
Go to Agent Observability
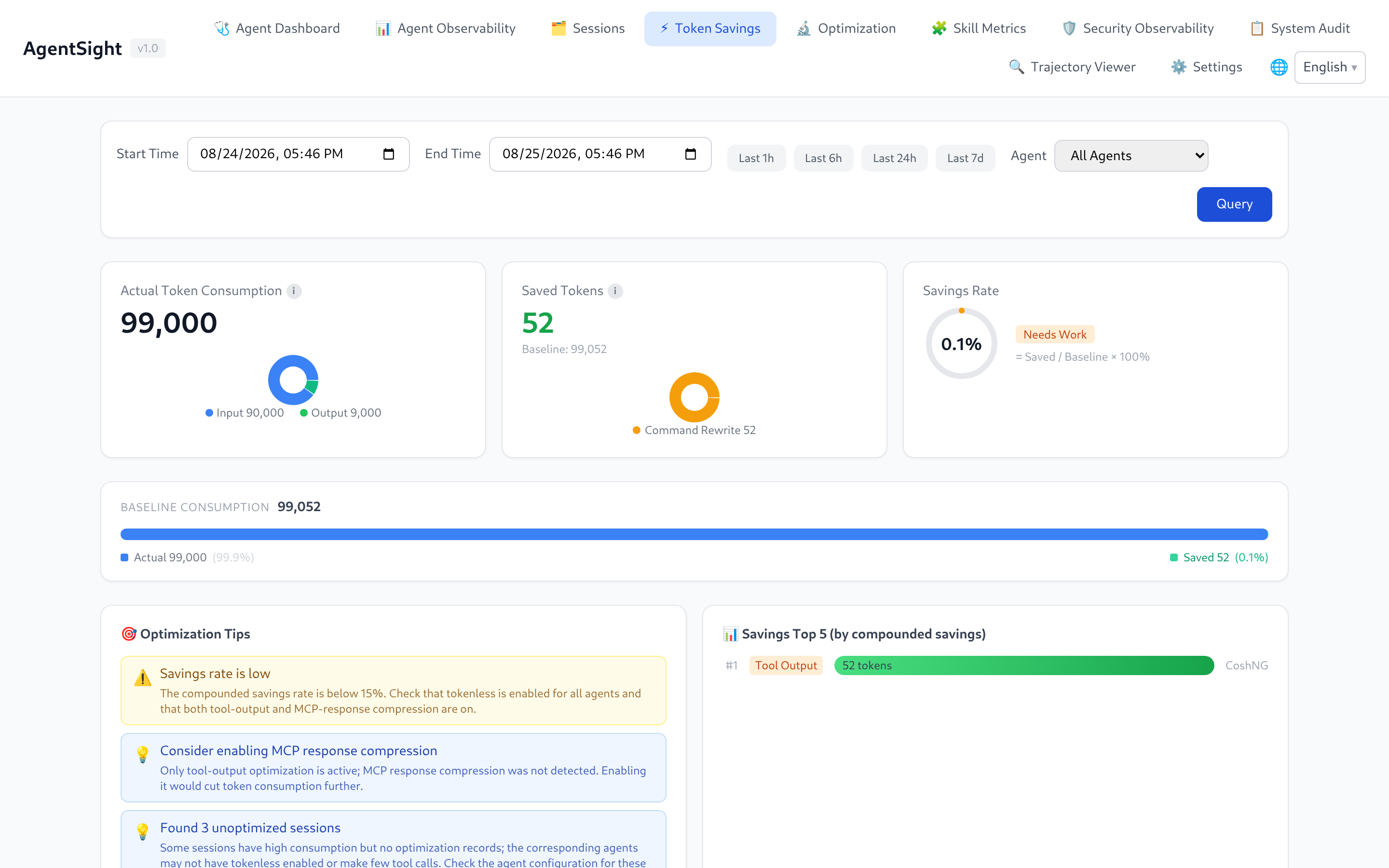(446, 28)
